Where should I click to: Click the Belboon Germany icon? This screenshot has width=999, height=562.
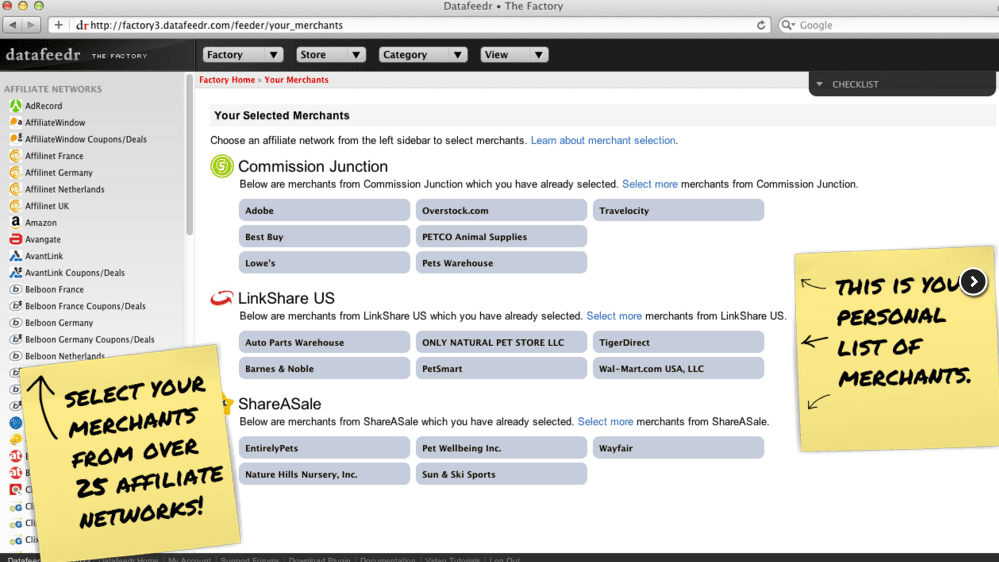pos(15,322)
